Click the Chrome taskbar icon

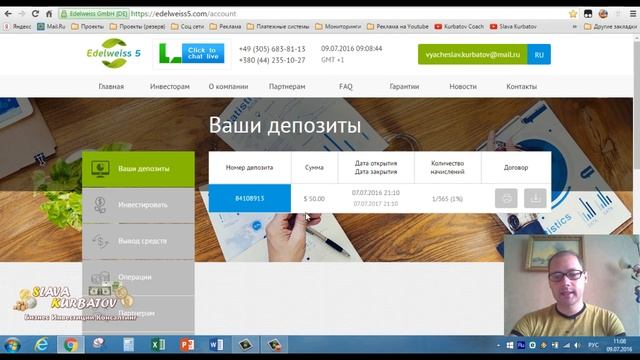[71, 345]
